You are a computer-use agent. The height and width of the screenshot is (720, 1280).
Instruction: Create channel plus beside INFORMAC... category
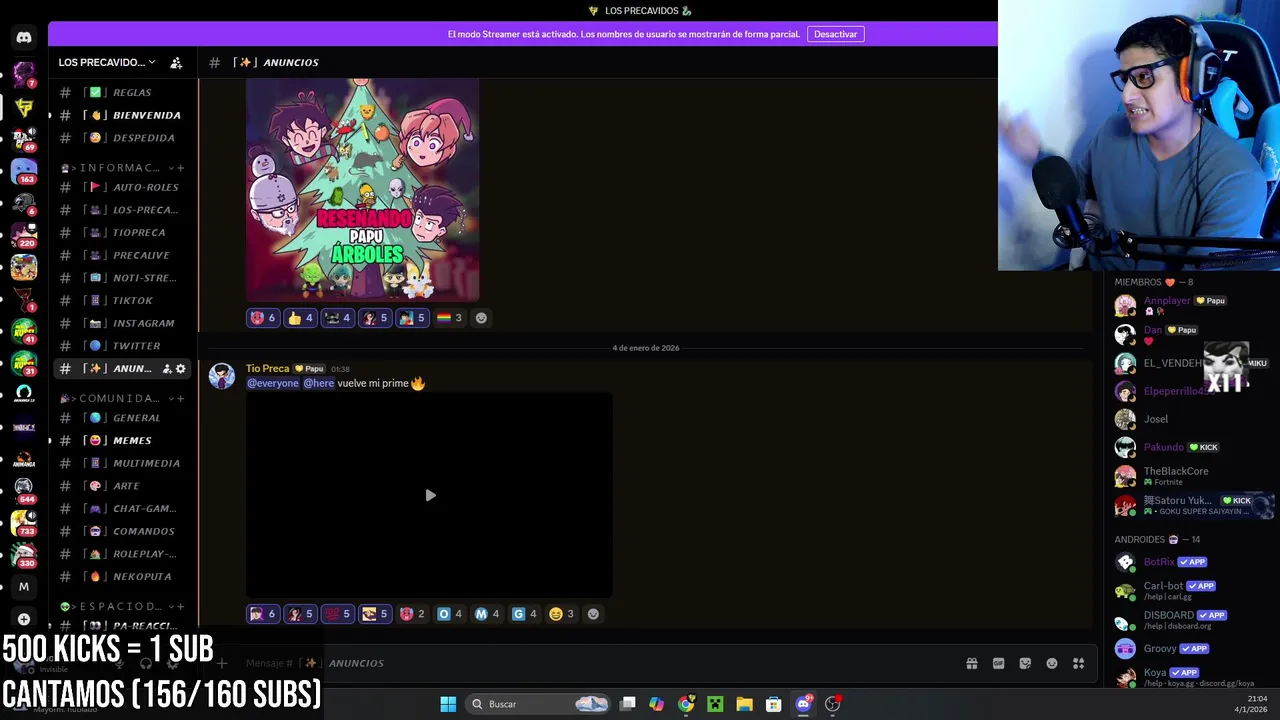pos(180,167)
